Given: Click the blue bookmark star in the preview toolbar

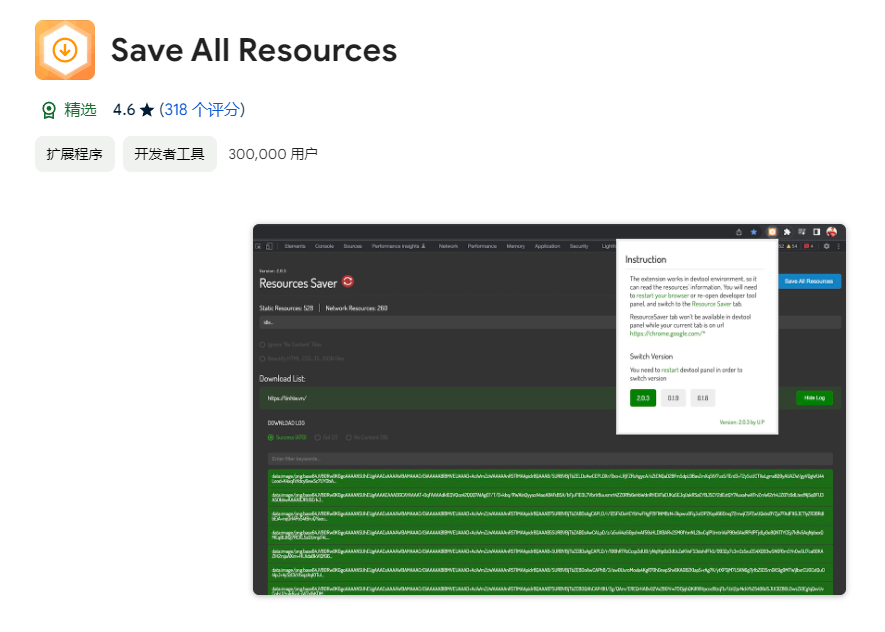Looking at the screenshot, I should [x=754, y=232].
